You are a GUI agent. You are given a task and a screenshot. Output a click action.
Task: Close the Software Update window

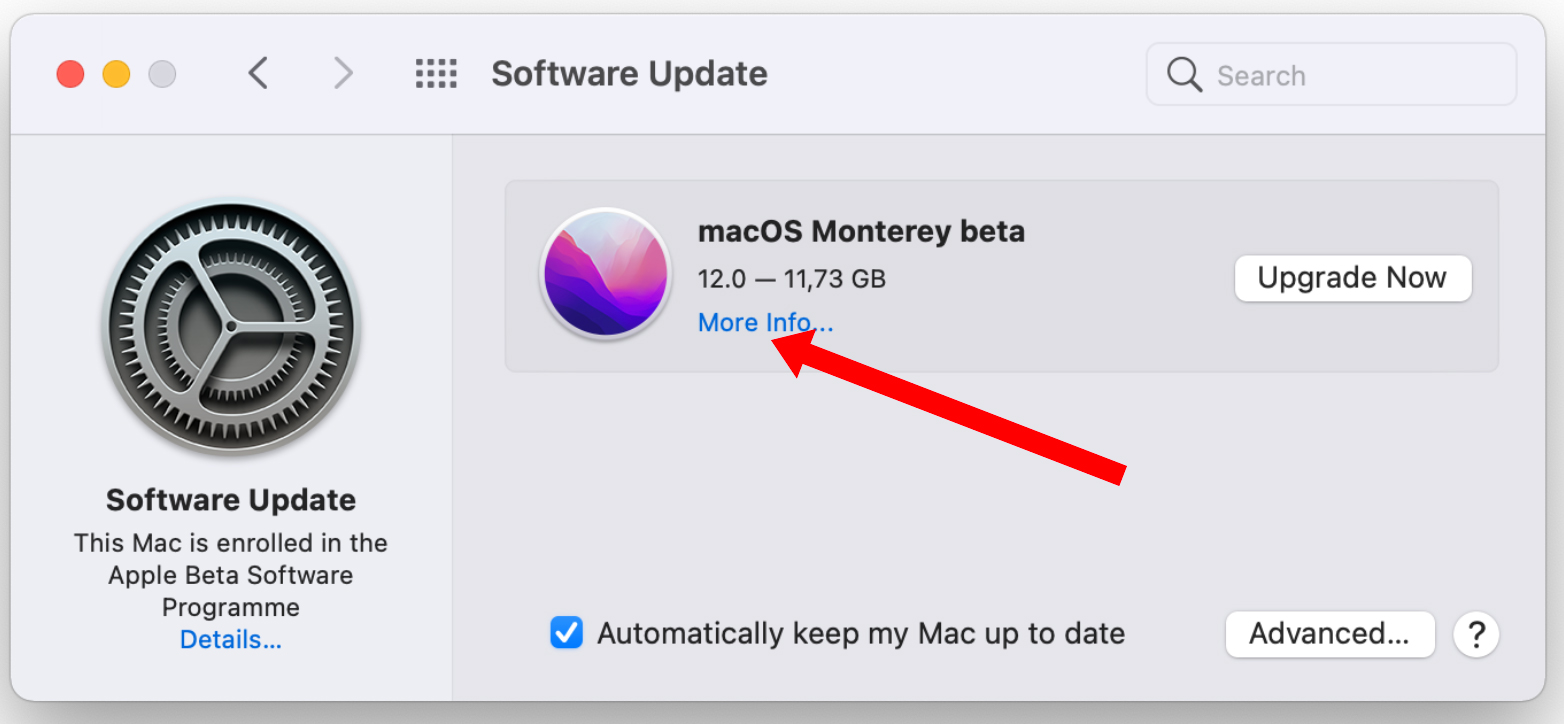coord(70,74)
